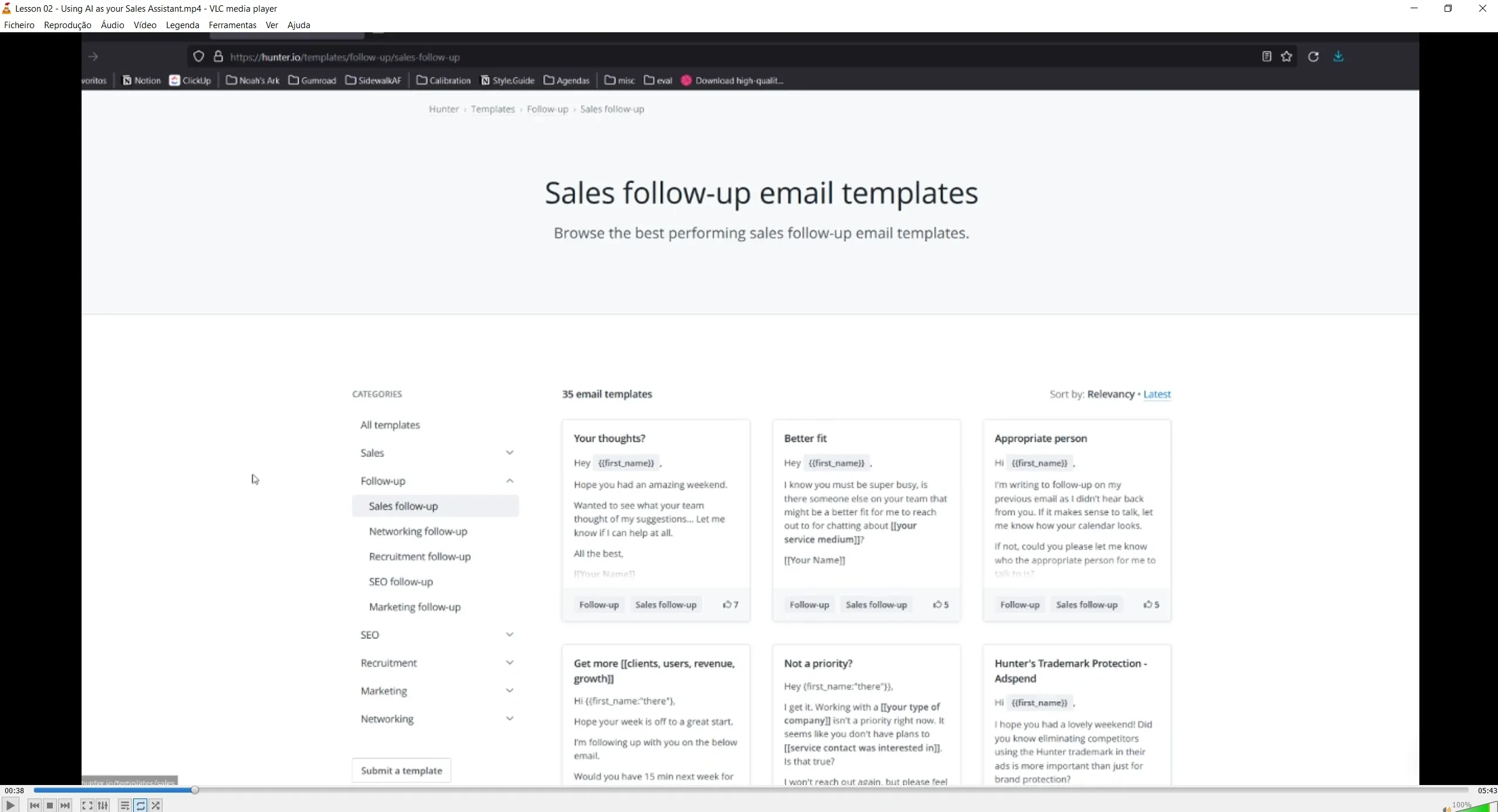Select the Marketing follow-up subcategory
Viewport: 1498px width, 812px height.
[x=414, y=607]
